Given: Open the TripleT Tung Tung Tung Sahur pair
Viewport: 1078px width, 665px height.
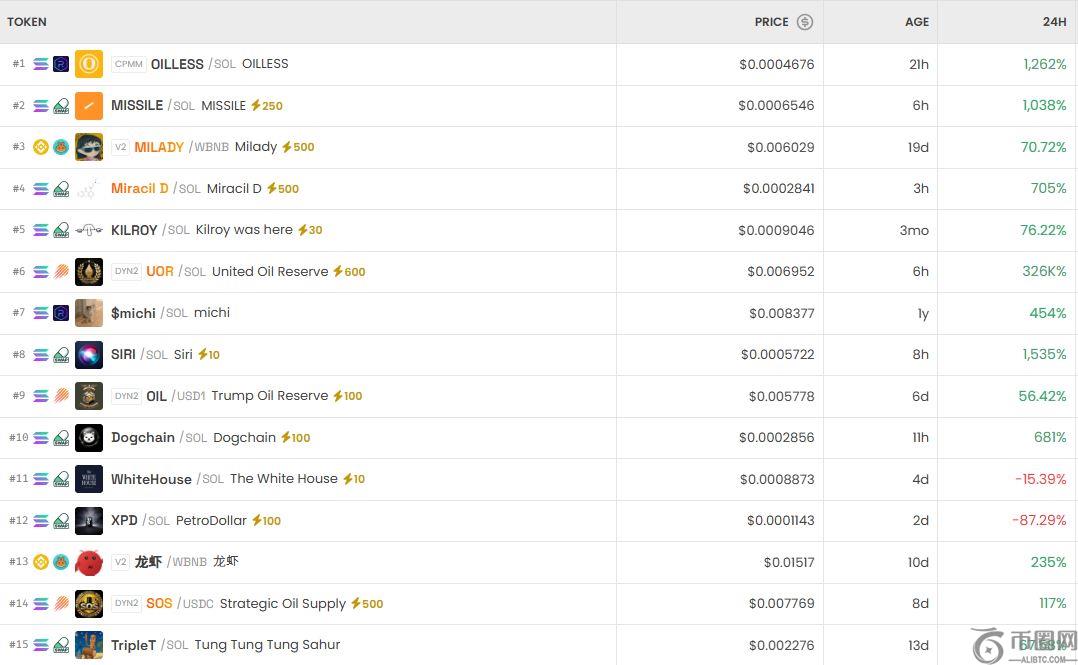Looking at the screenshot, I should 226,645.
